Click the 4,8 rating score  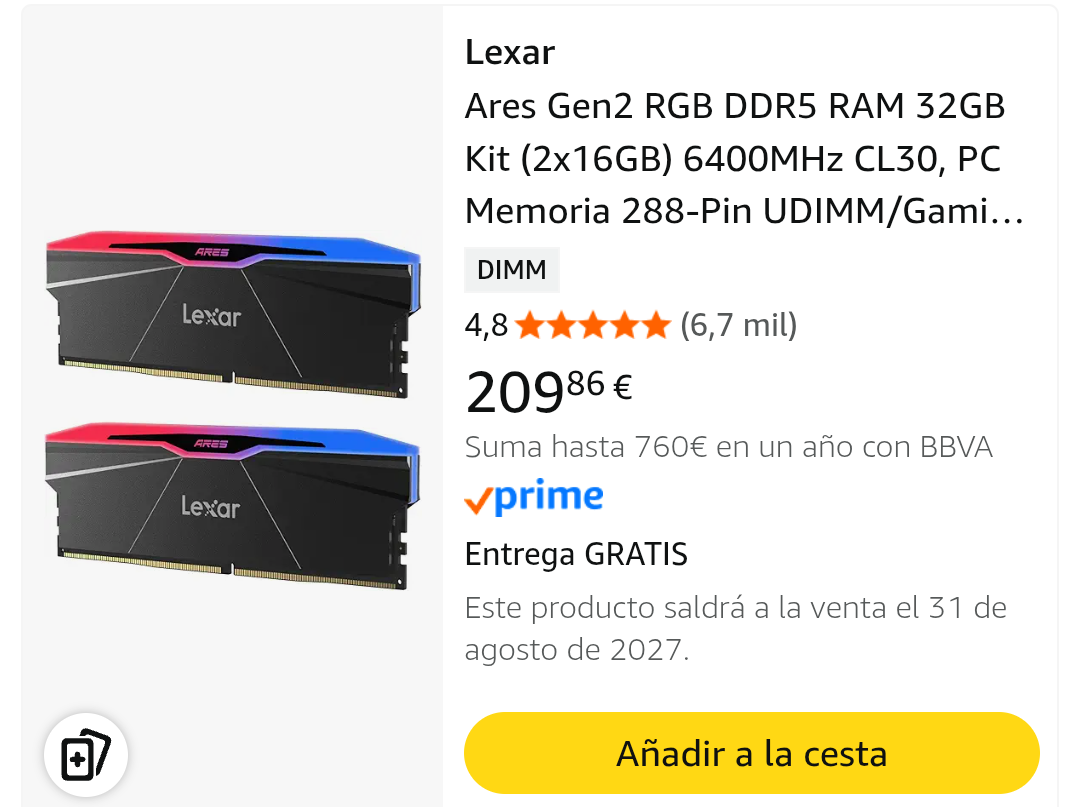point(486,325)
